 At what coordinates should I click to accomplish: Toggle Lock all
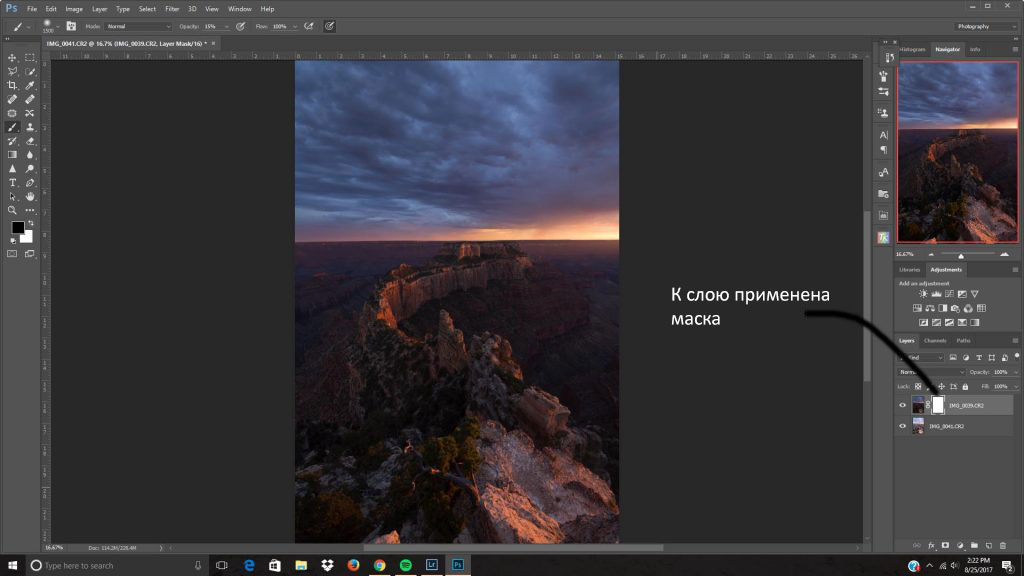tap(965, 387)
